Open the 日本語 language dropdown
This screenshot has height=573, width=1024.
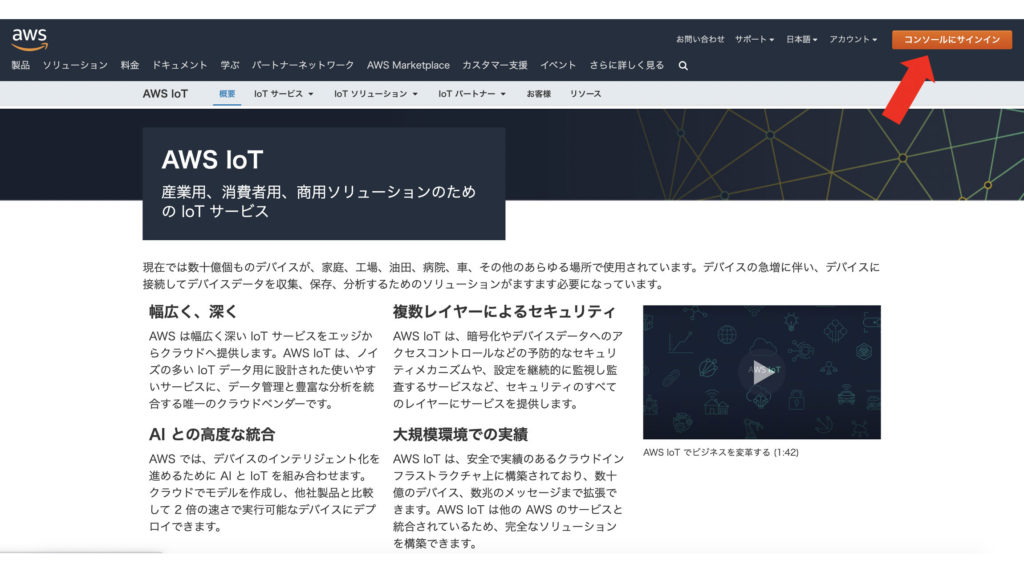coord(801,40)
